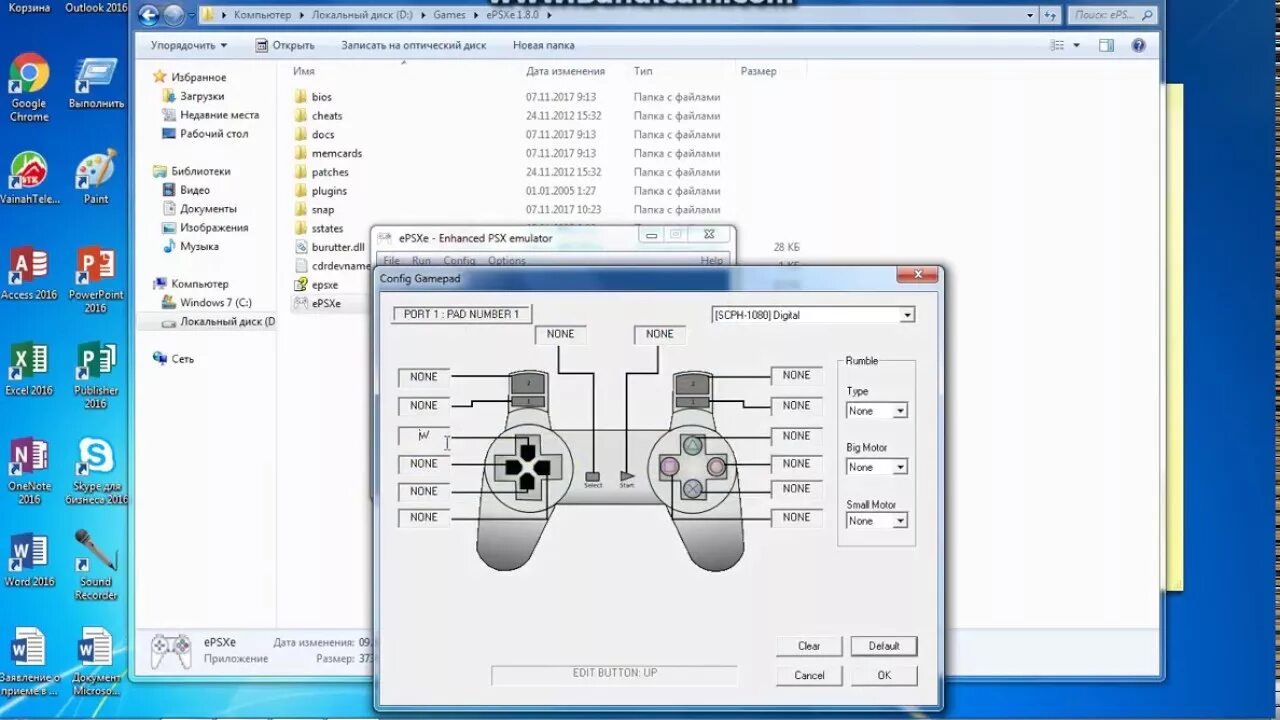
Task: Open the VainahTelecom desktop shortcut
Action: tap(29, 179)
